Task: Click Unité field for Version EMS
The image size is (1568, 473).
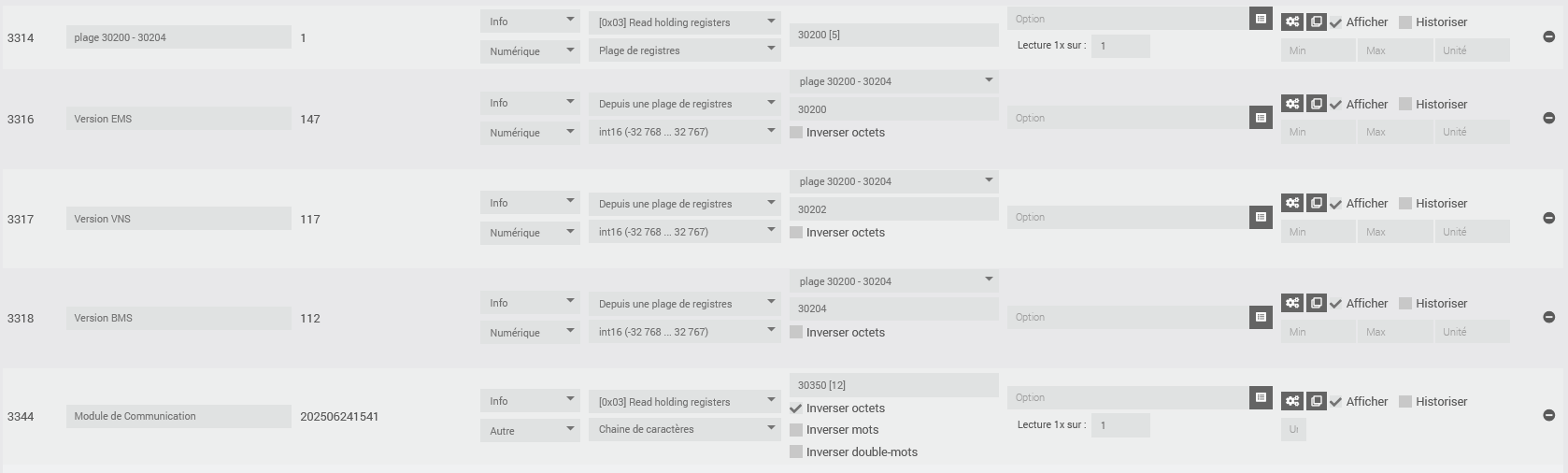Action: [1472, 132]
